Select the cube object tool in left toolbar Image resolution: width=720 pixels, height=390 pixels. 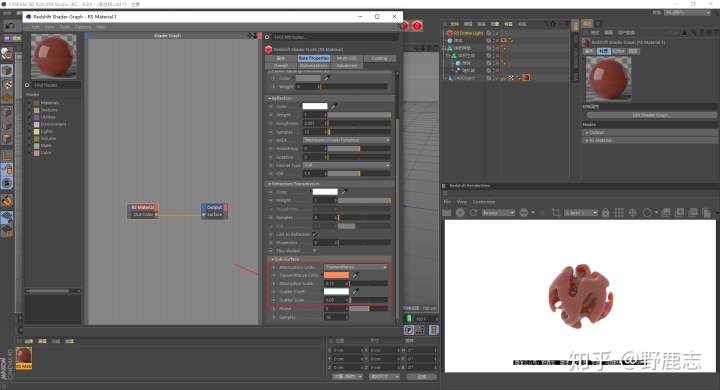pyautogui.click(x=7, y=70)
